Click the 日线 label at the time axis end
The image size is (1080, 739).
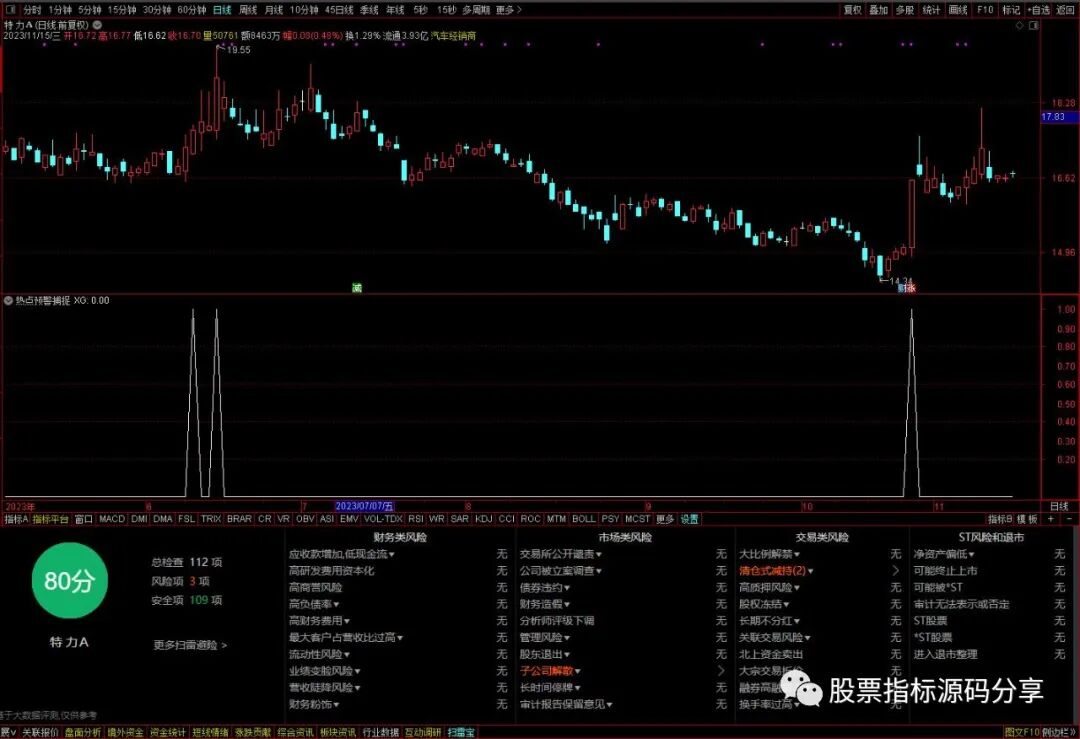point(1059,506)
